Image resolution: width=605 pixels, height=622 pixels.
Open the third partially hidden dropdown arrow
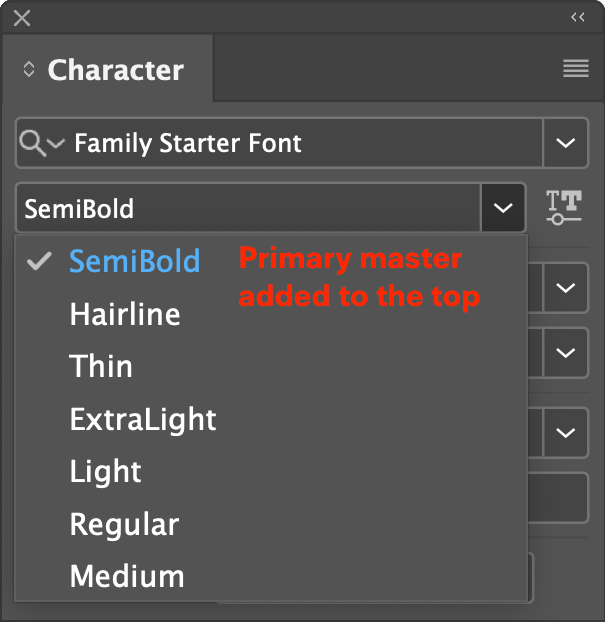pos(565,432)
